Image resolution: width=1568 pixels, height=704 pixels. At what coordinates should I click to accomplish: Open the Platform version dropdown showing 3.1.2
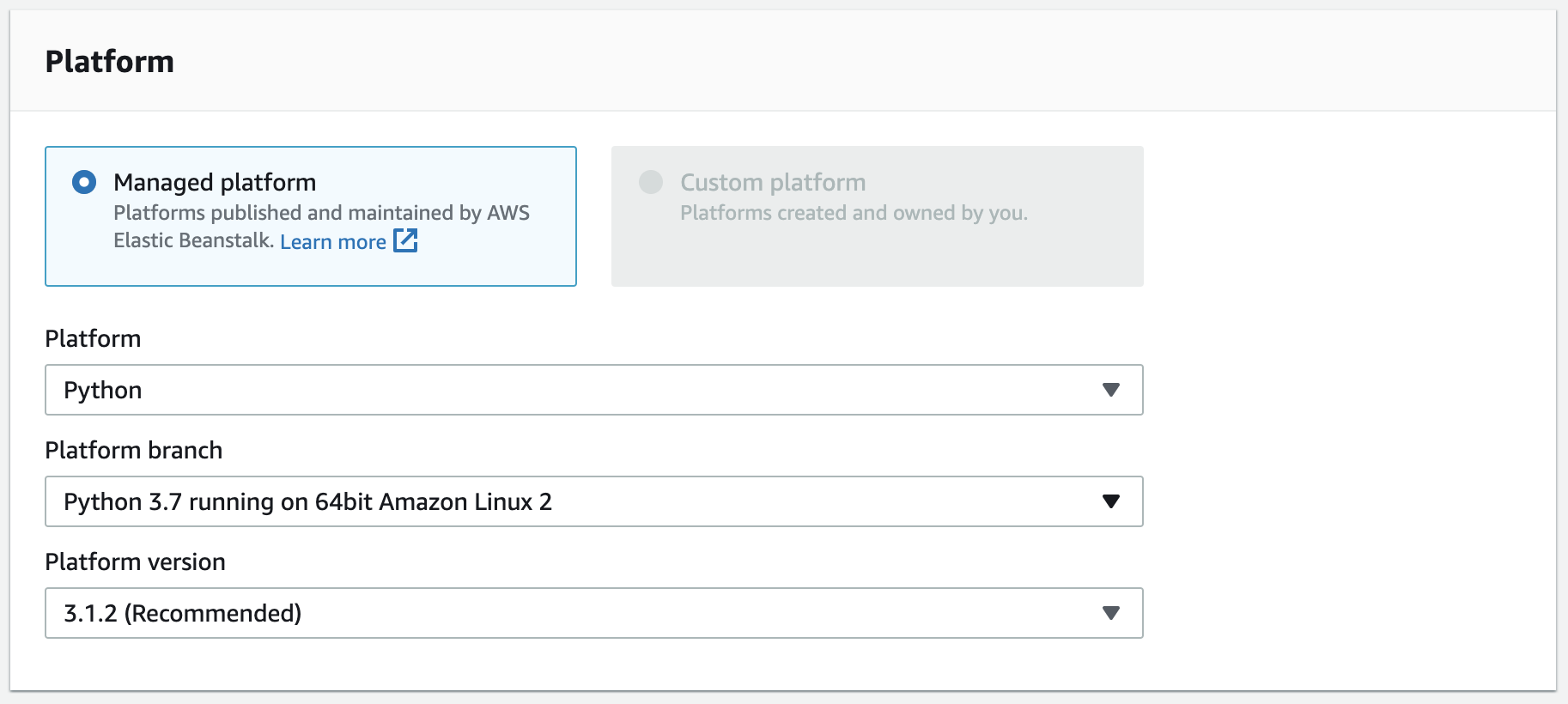[567, 613]
